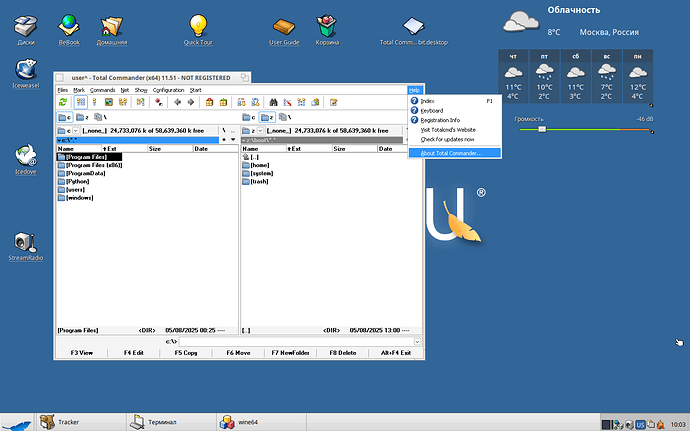Viewport: 690px width, 431px height.
Task: Open the Commands menu
Action: 103,90
